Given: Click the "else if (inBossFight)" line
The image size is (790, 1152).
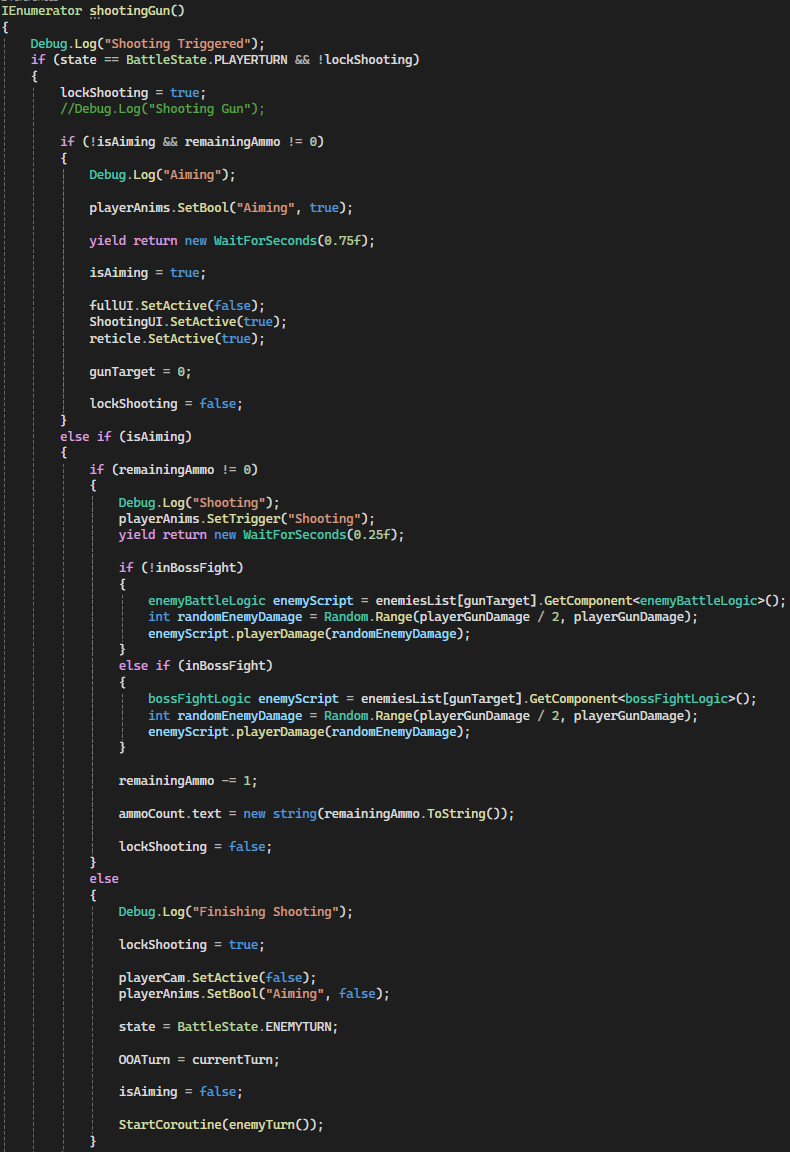Looking at the screenshot, I should [195, 666].
